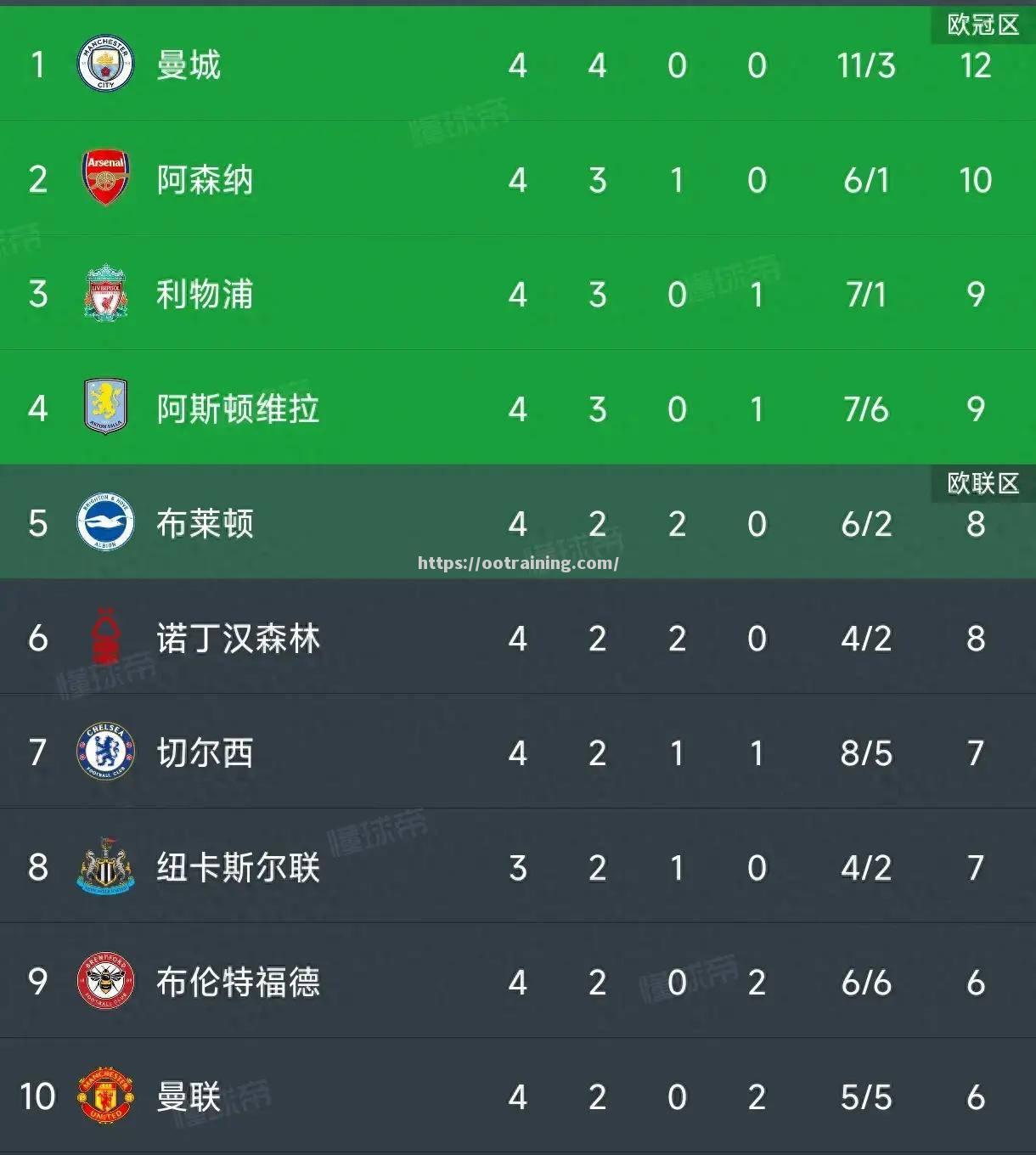
Task: Select the Chelsea club crest
Action: (x=106, y=752)
